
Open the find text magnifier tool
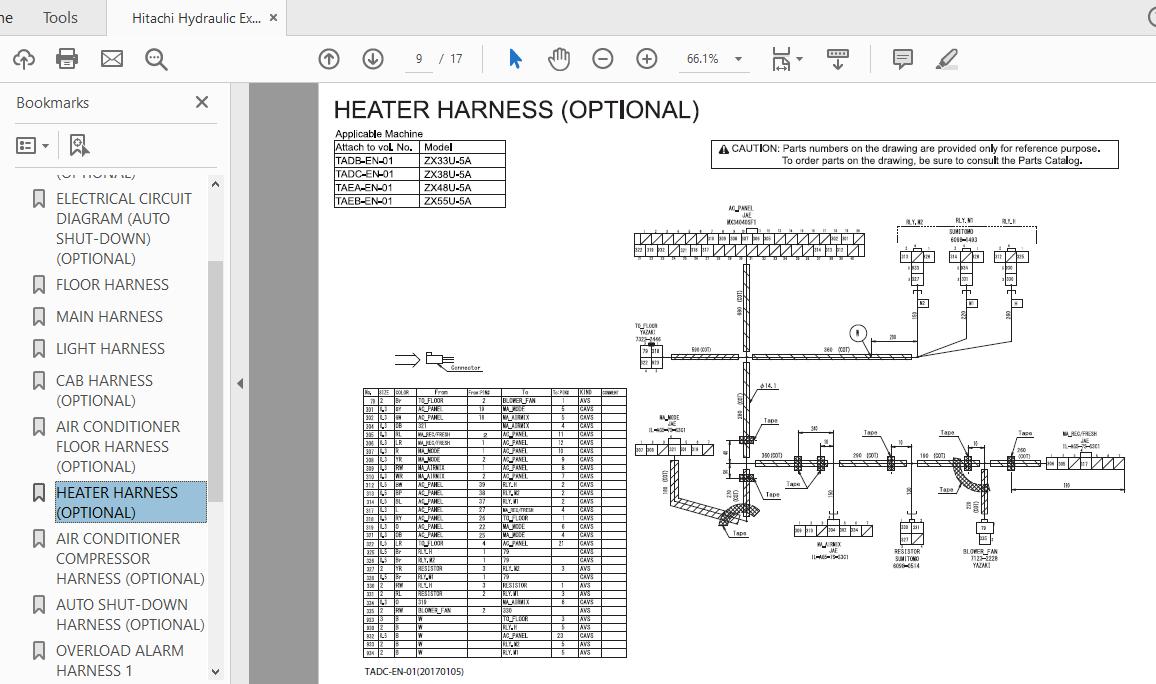[156, 59]
